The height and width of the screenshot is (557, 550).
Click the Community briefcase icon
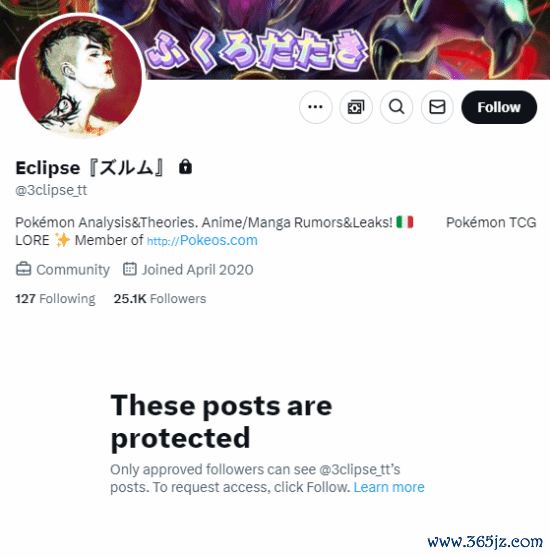23,269
